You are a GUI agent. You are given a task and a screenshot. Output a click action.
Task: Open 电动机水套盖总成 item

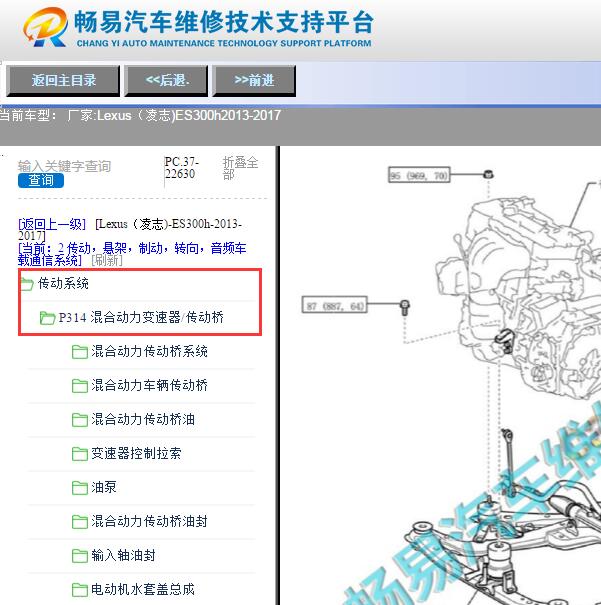point(143,589)
